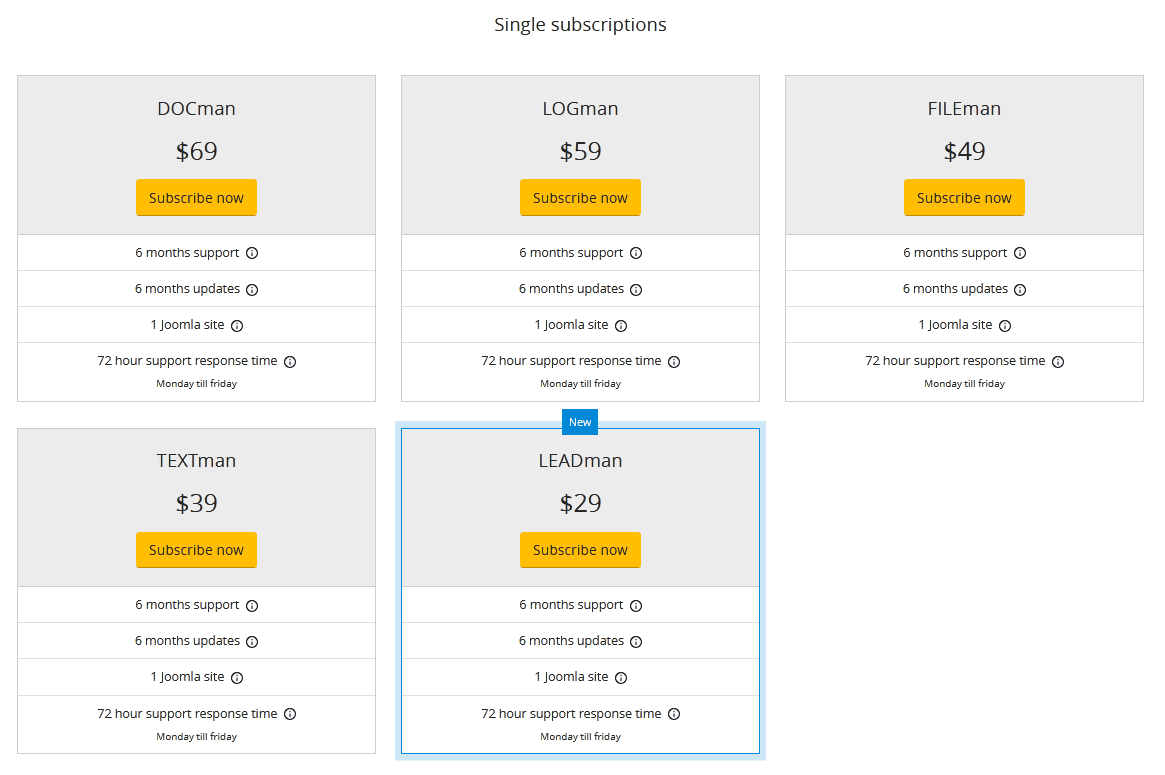Click info icon for FILEman's 72 hour support response
The image size is (1165, 775).
(x=1058, y=361)
